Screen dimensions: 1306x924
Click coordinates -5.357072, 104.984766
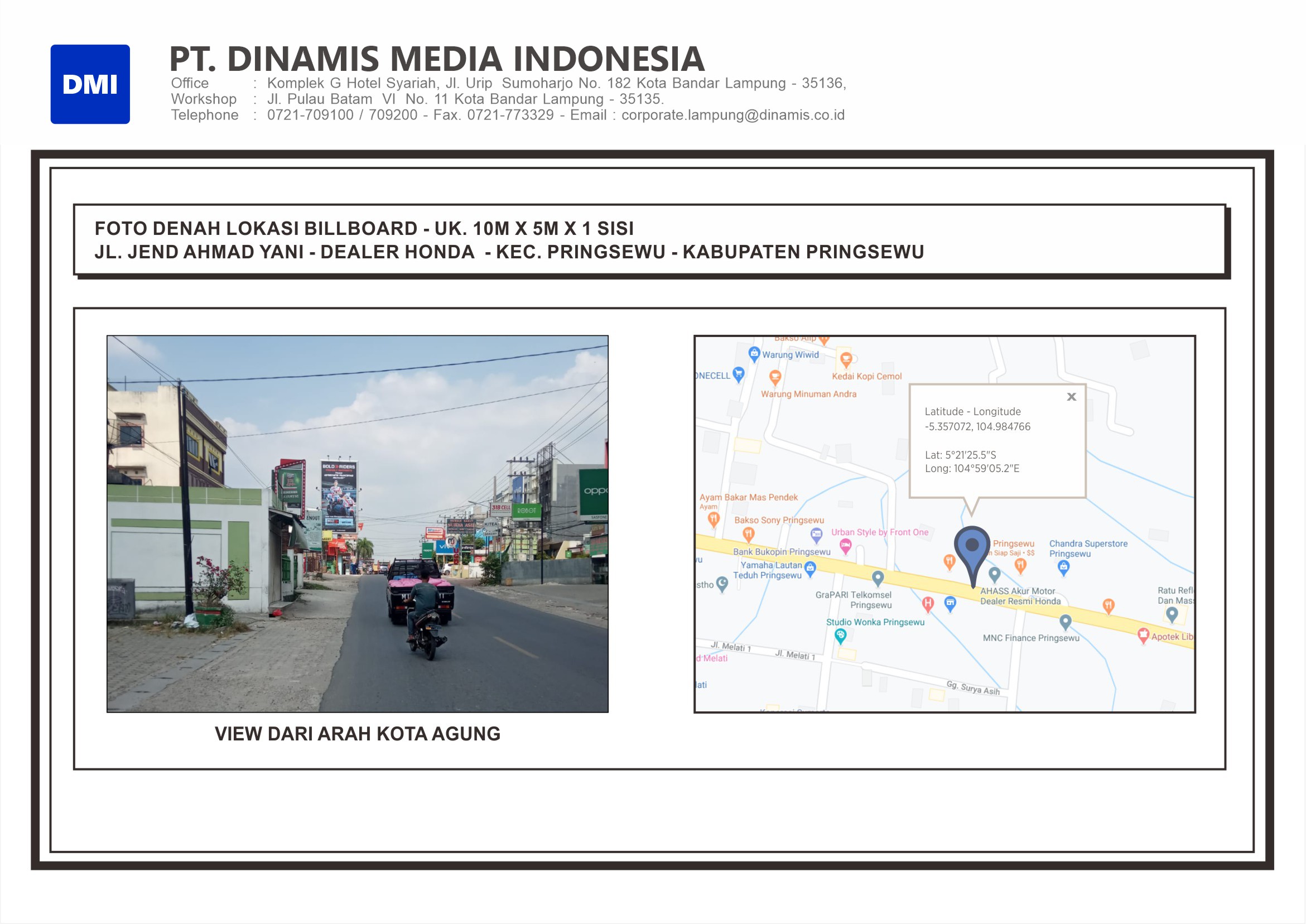(977, 426)
